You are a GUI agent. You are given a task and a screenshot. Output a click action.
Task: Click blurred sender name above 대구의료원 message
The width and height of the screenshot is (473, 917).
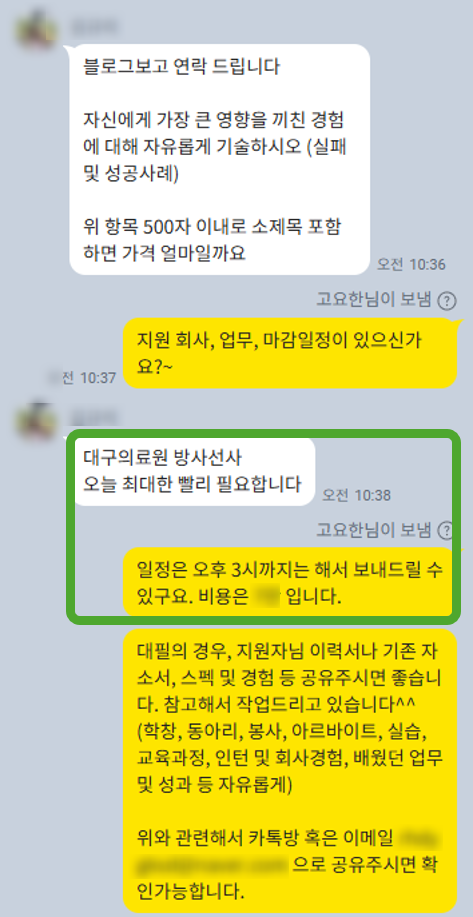pos(94,418)
